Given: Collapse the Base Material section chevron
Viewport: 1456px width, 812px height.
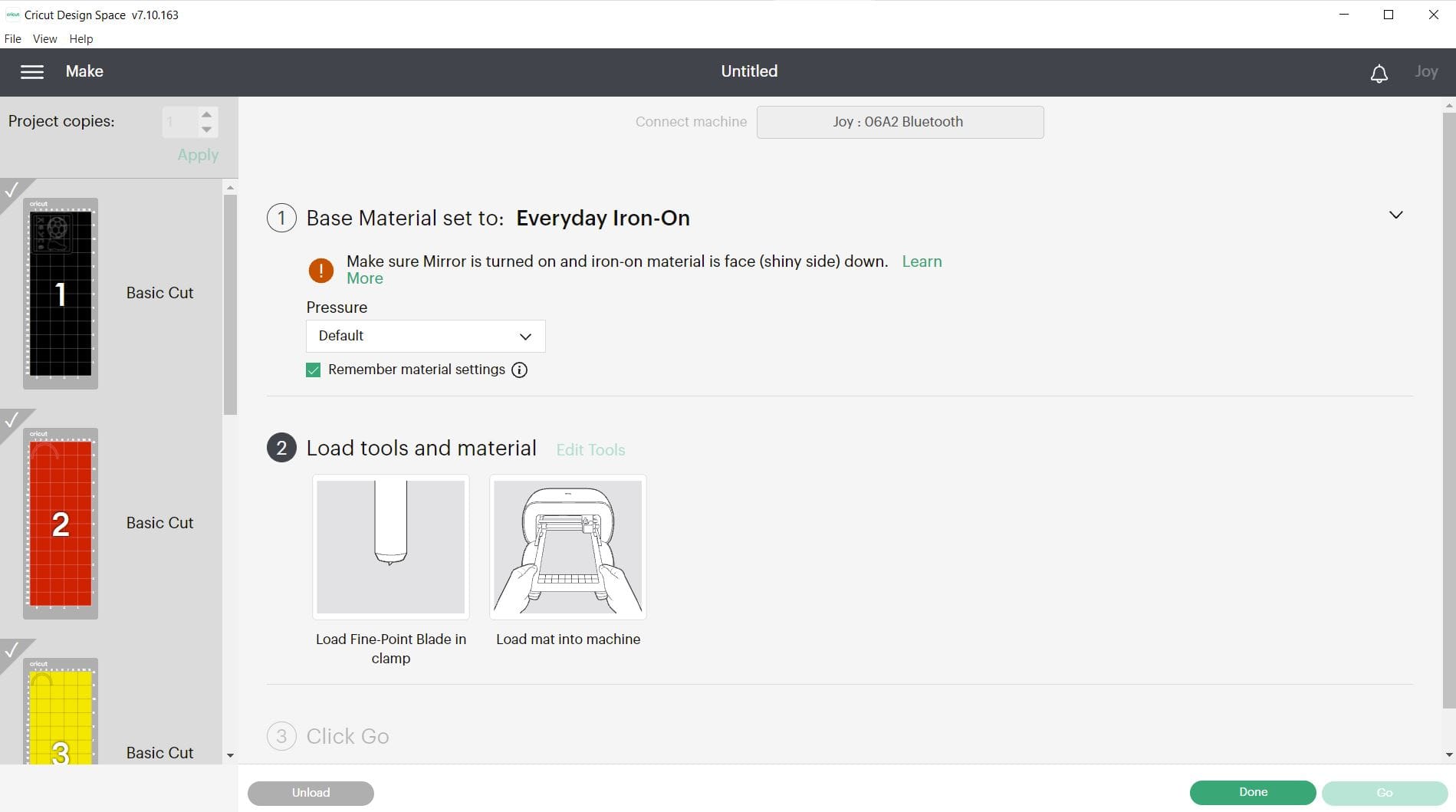Looking at the screenshot, I should pyautogui.click(x=1395, y=215).
